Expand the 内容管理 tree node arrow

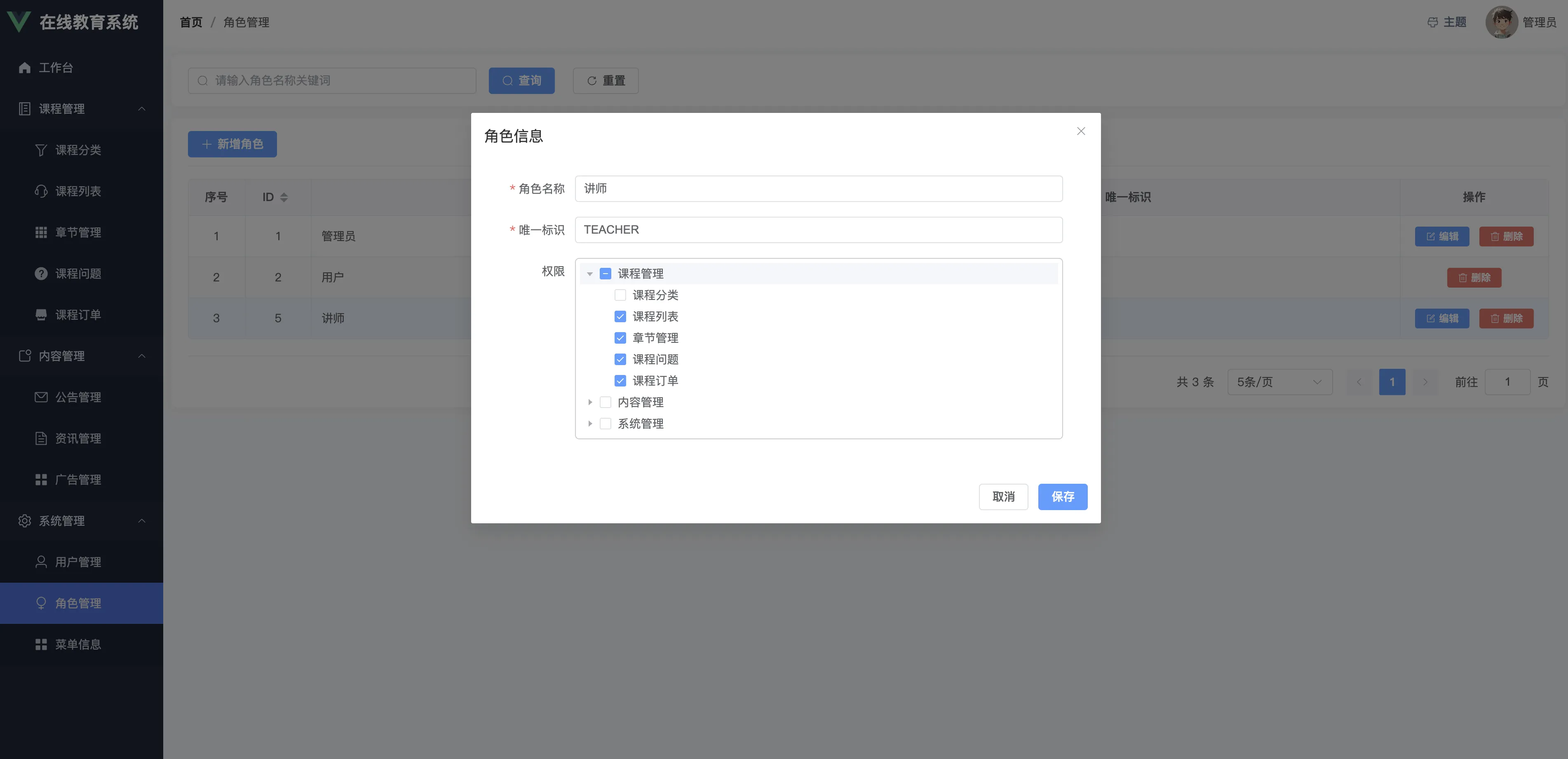(x=590, y=402)
